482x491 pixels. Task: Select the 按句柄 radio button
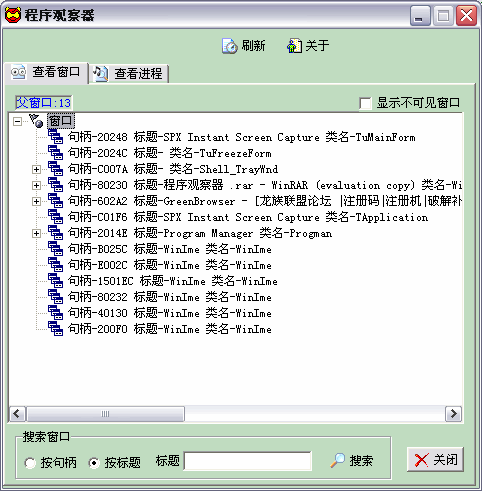click(30, 463)
